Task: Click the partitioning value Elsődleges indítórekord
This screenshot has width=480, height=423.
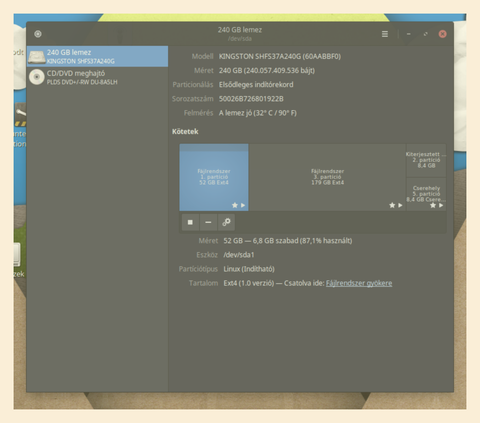Action: [256, 85]
